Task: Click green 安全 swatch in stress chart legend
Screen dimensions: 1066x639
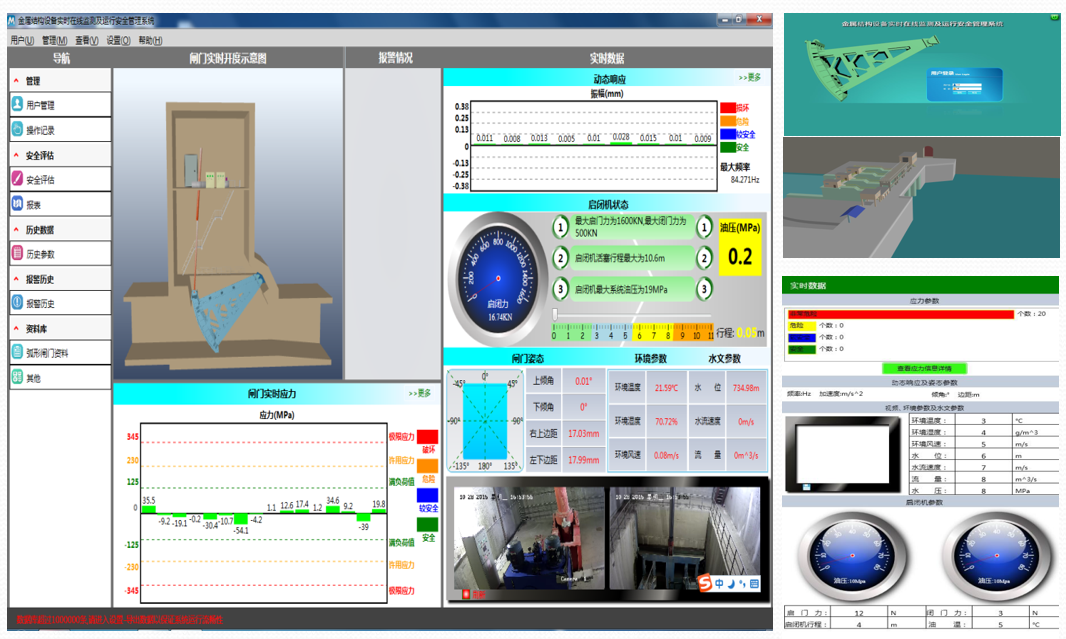Action: pos(427,524)
